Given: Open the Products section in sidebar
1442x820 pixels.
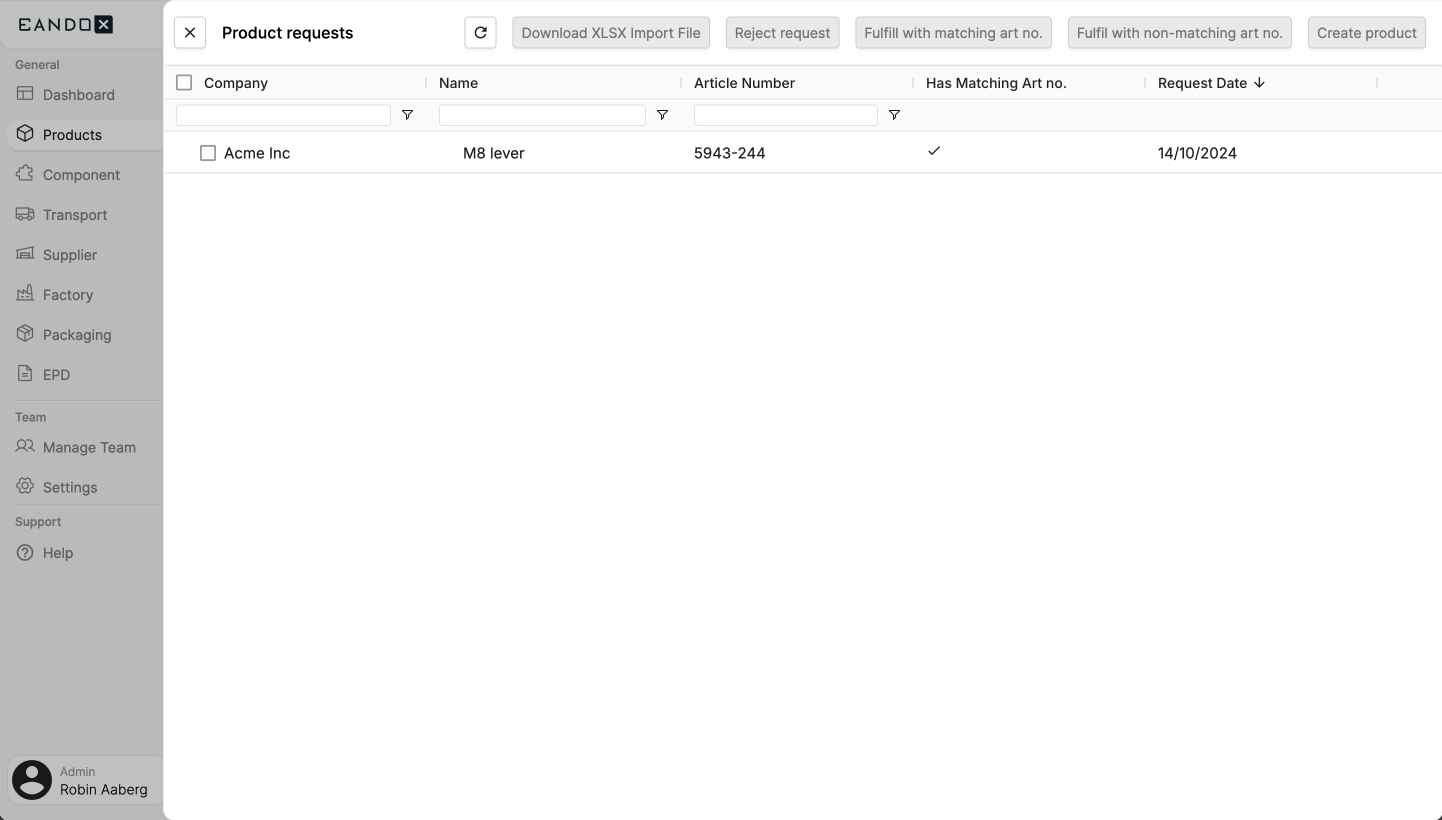Looking at the screenshot, I should [x=72, y=134].
